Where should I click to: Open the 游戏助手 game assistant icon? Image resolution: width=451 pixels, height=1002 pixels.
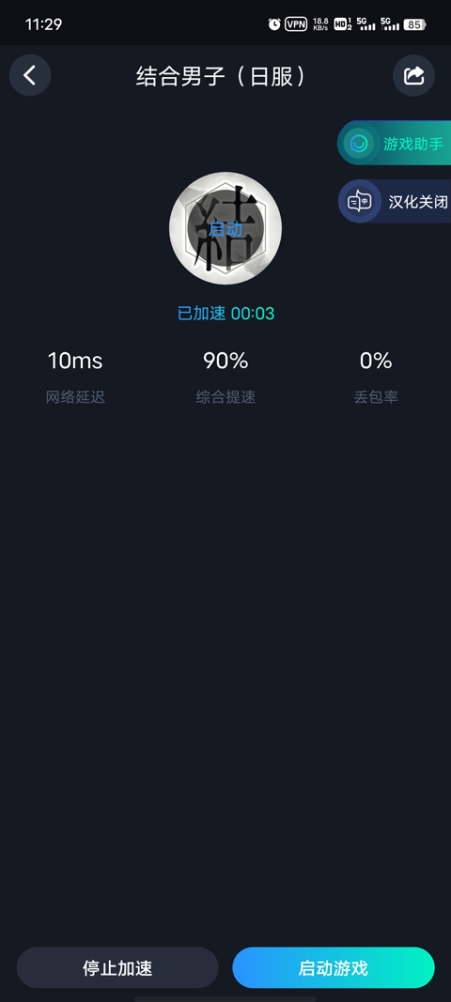tap(360, 143)
